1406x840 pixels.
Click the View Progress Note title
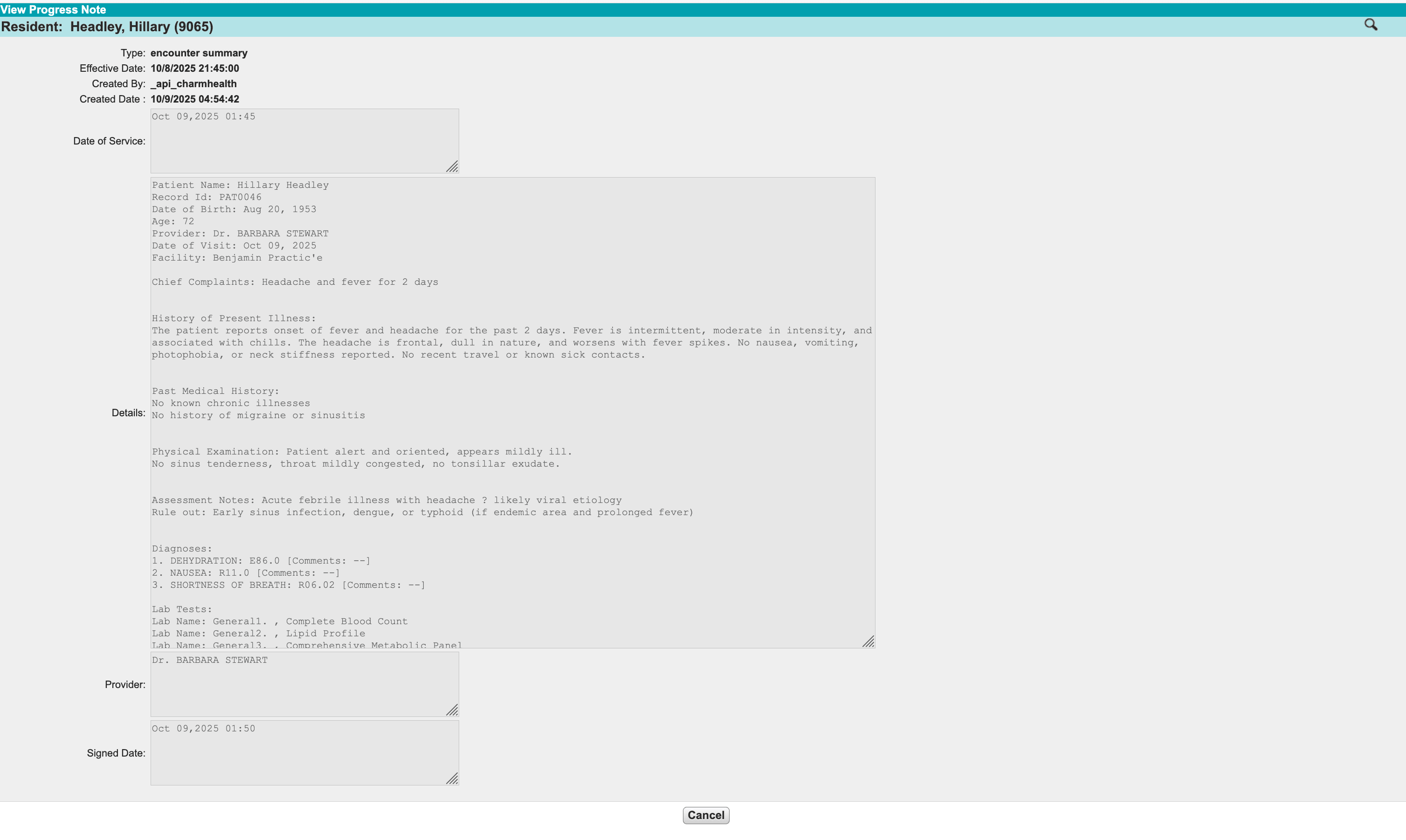coord(53,10)
